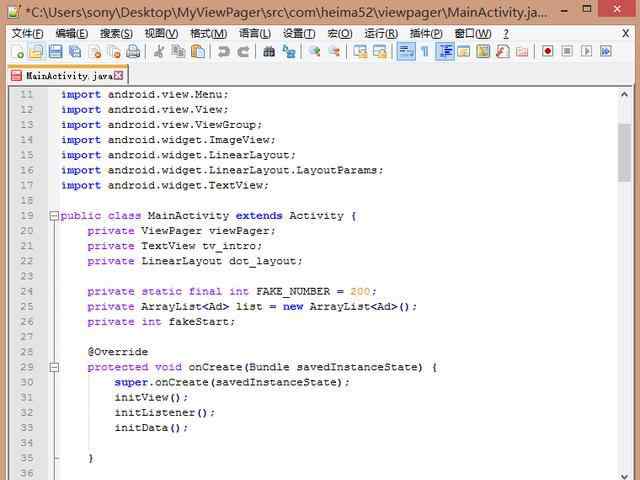
Task: Click line number 24 in the margin
Action: pos(27,291)
